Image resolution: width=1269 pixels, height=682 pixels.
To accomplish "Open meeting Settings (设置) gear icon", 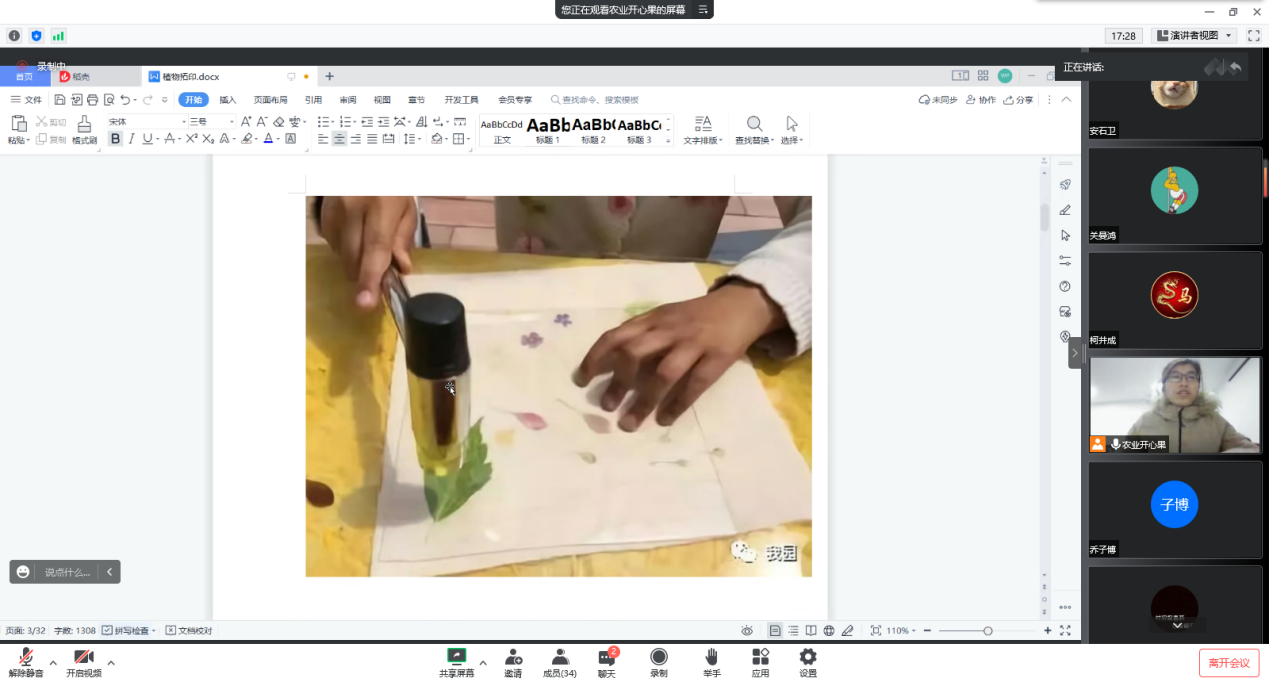I will click(808, 657).
